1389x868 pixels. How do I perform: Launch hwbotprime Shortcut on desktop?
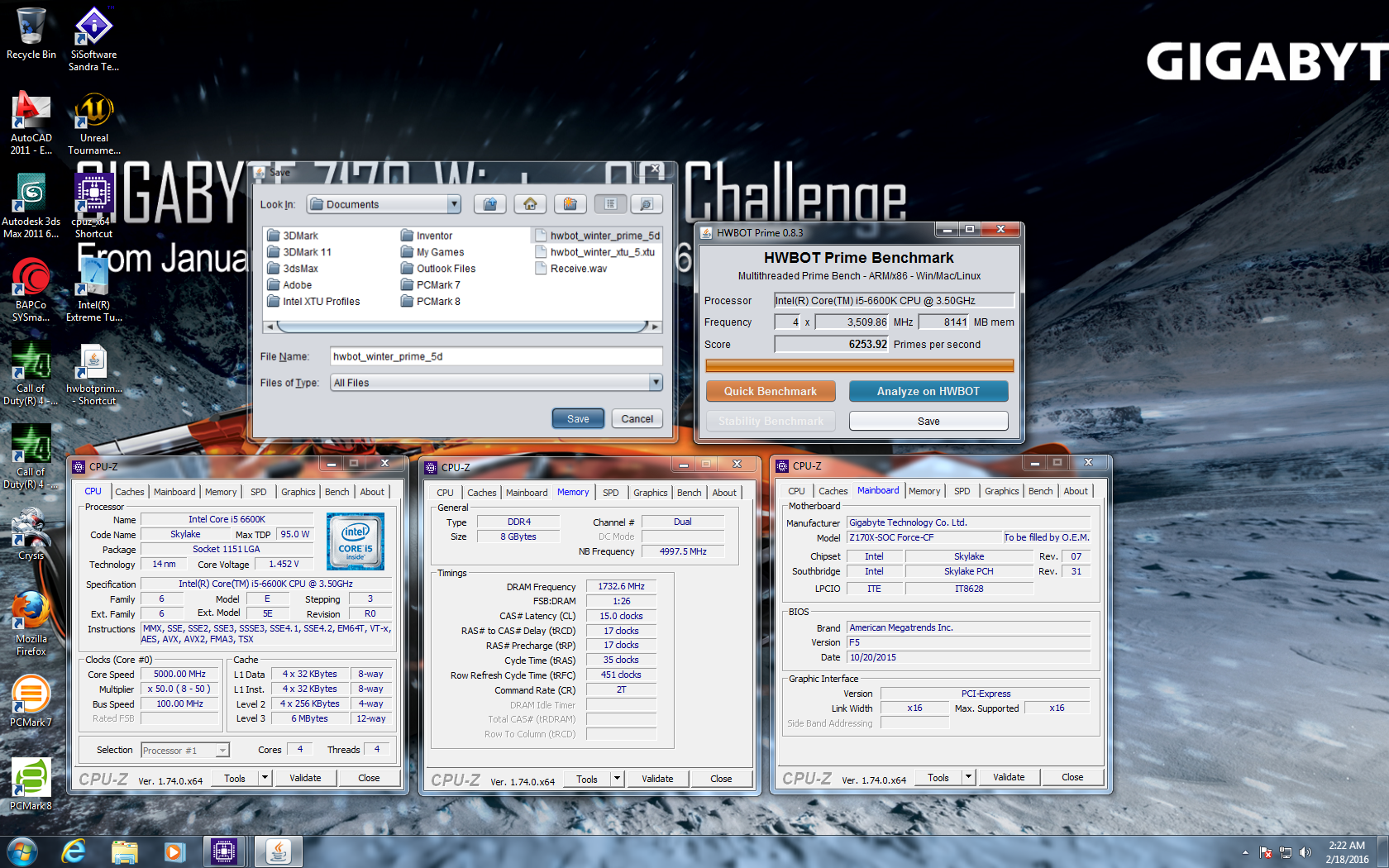pyautogui.click(x=93, y=374)
